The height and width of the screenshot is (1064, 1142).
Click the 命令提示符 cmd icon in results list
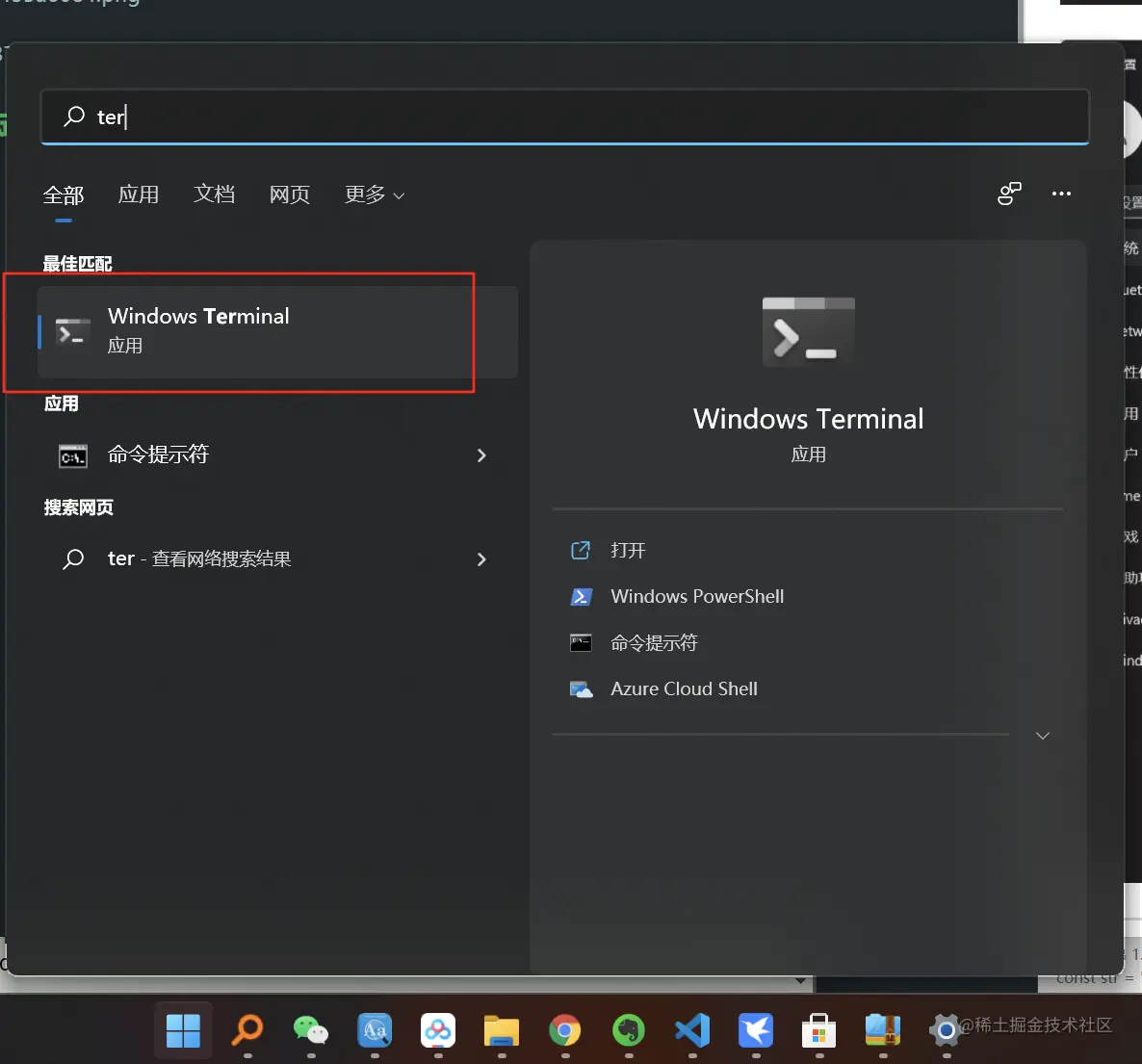(73, 455)
